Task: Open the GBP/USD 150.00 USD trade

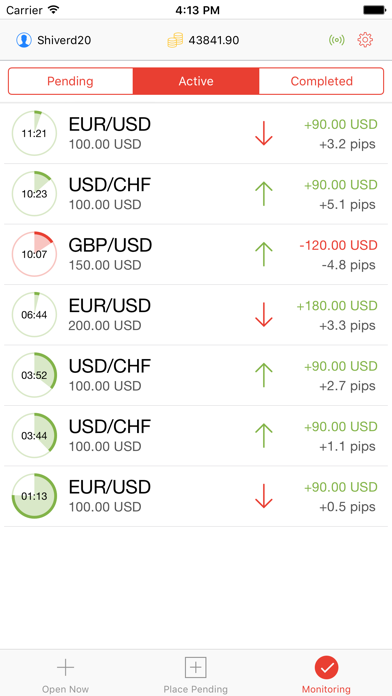Action: (196, 254)
